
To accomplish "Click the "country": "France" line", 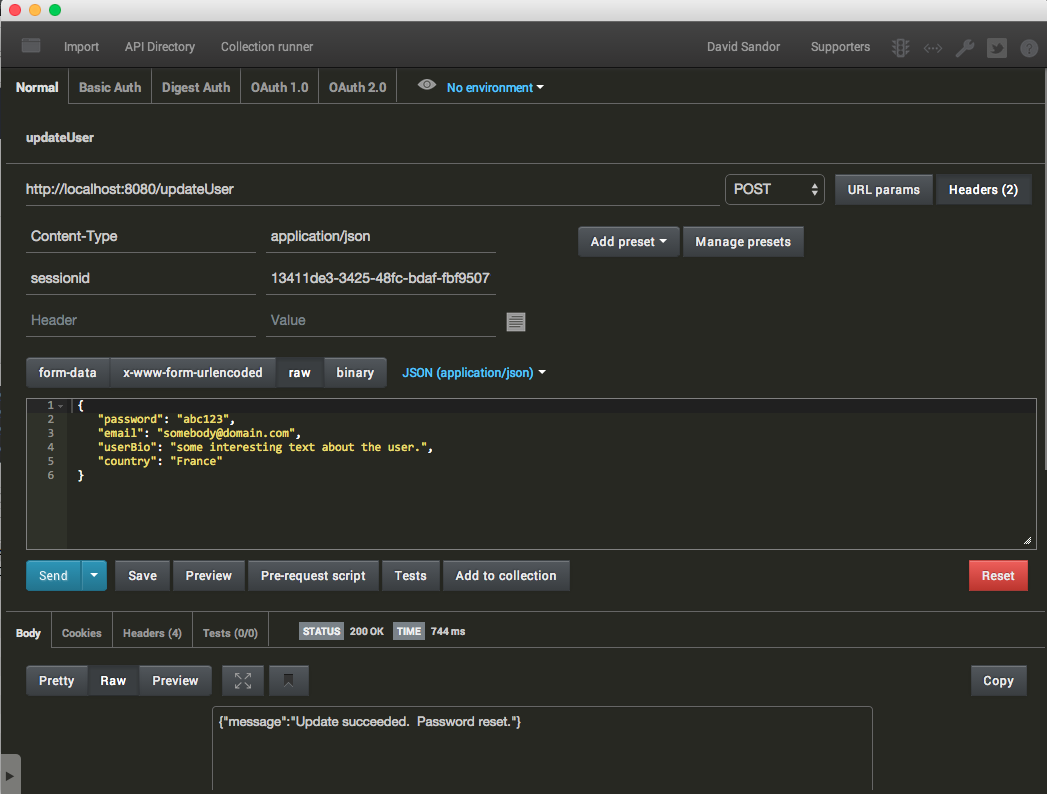I will click(x=160, y=461).
